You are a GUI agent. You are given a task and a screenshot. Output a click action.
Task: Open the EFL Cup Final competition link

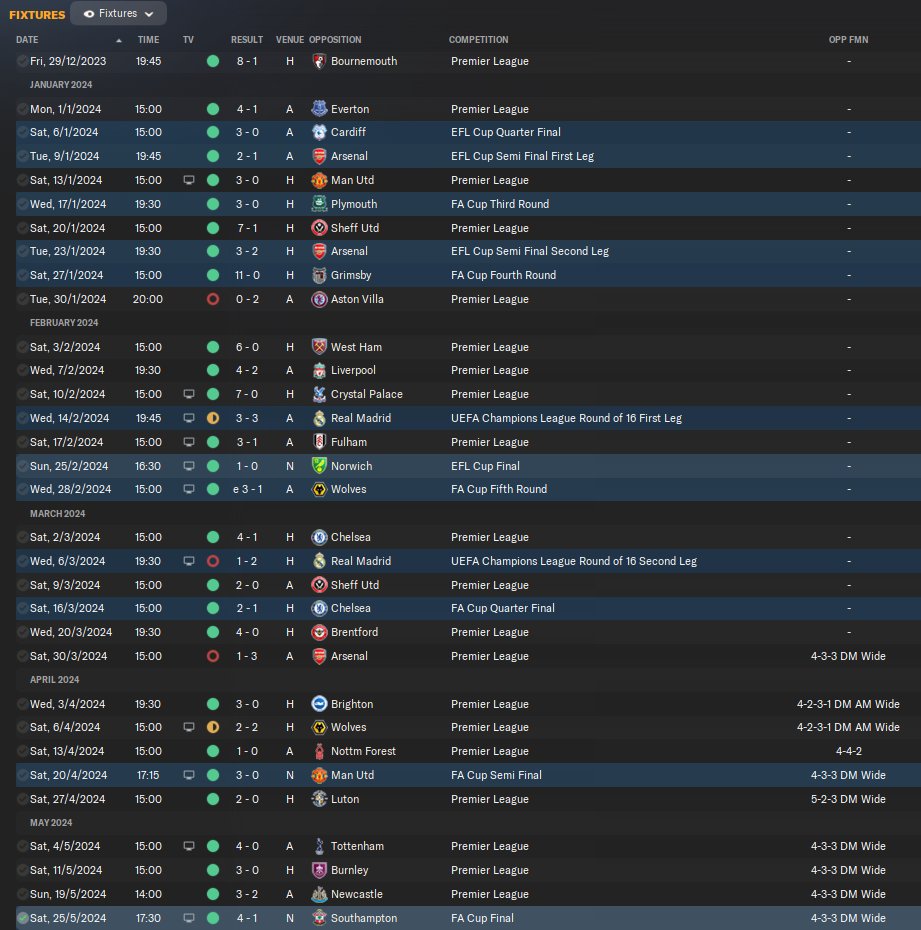[485, 466]
